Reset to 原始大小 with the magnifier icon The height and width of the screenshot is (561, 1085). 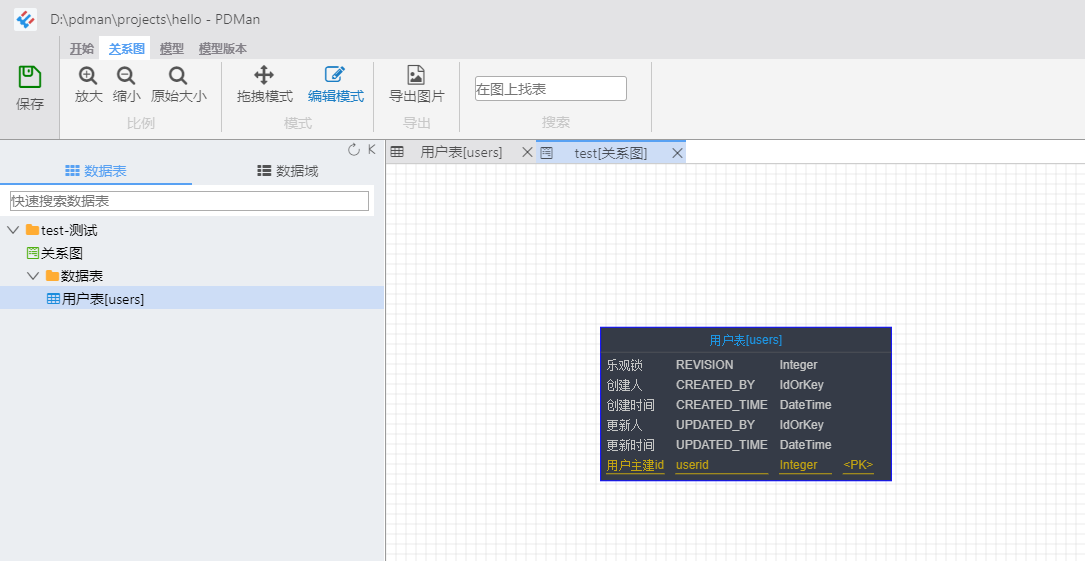(x=179, y=75)
